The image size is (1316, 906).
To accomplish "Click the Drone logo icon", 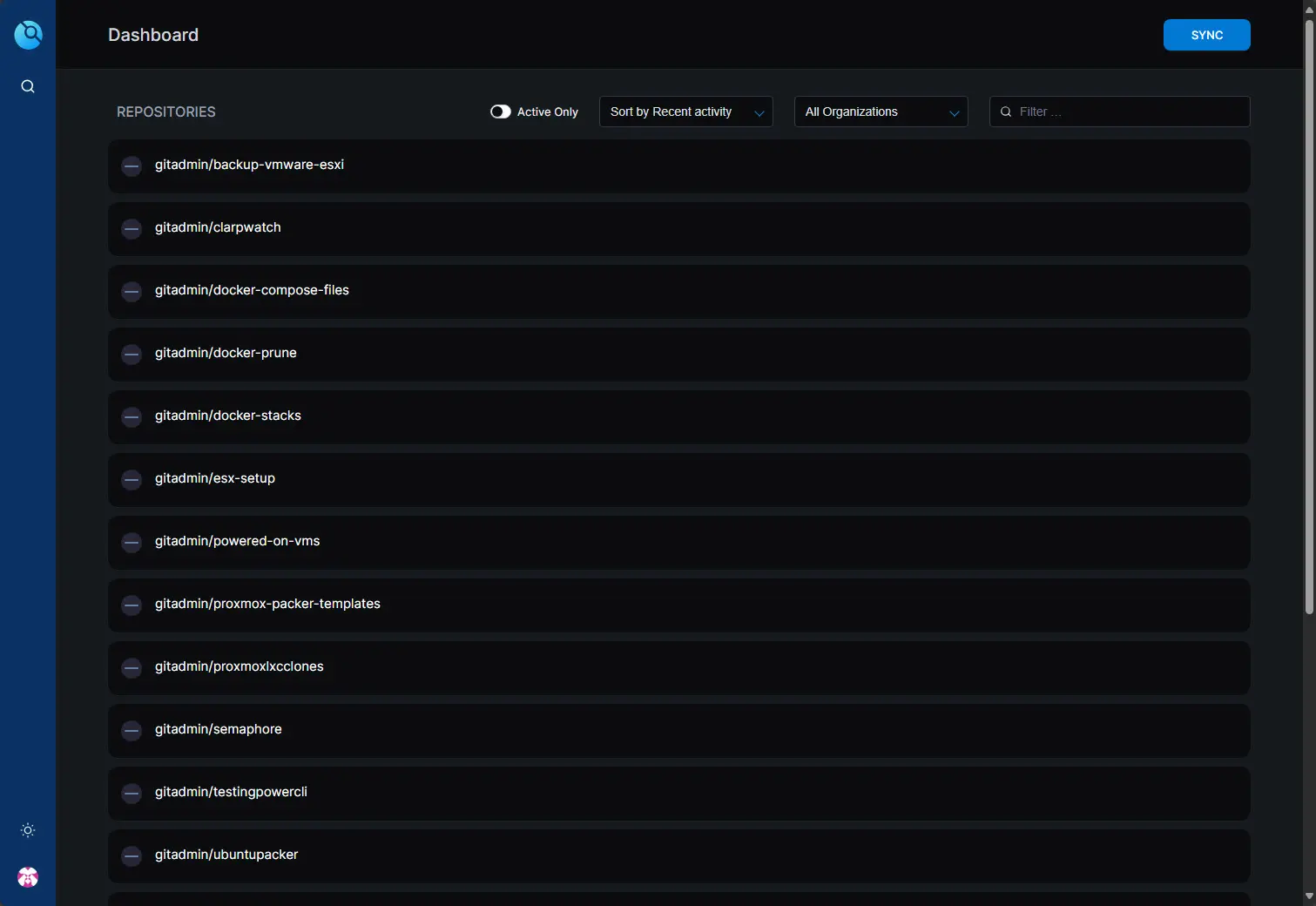I will [x=28, y=35].
